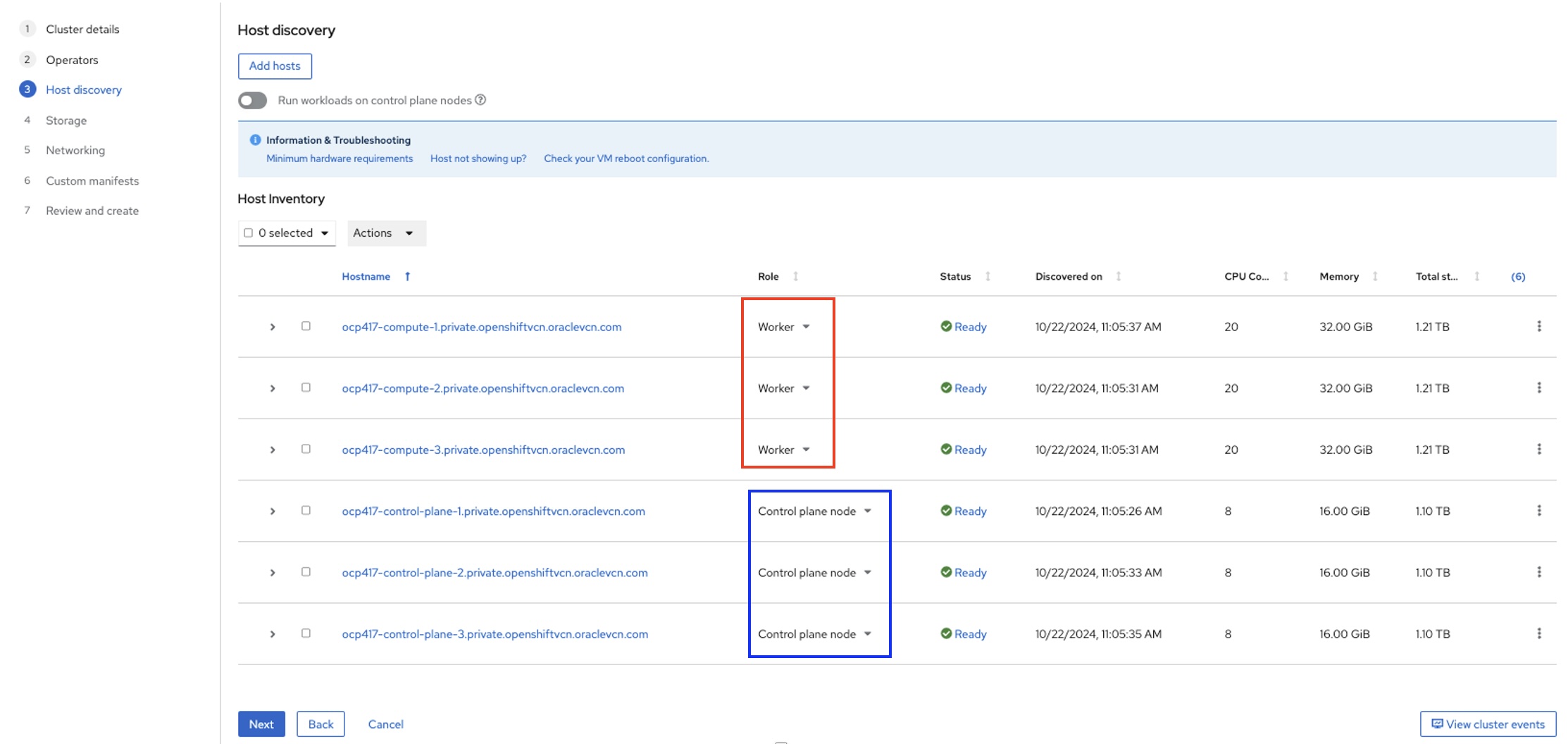Select checkbox for ocp417-control-plane-2 host
The width and height of the screenshot is (1568, 744).
(306, 572)
